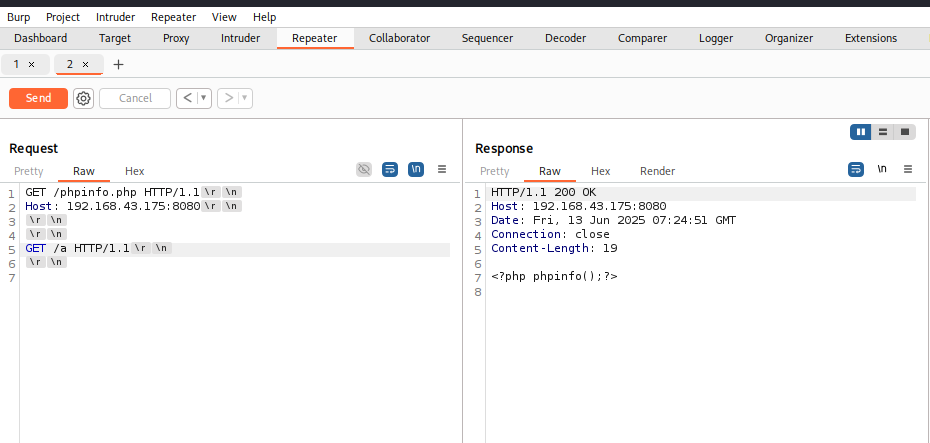Switch to side-by-side split layout
930x443 pixels.
(861, 132)
